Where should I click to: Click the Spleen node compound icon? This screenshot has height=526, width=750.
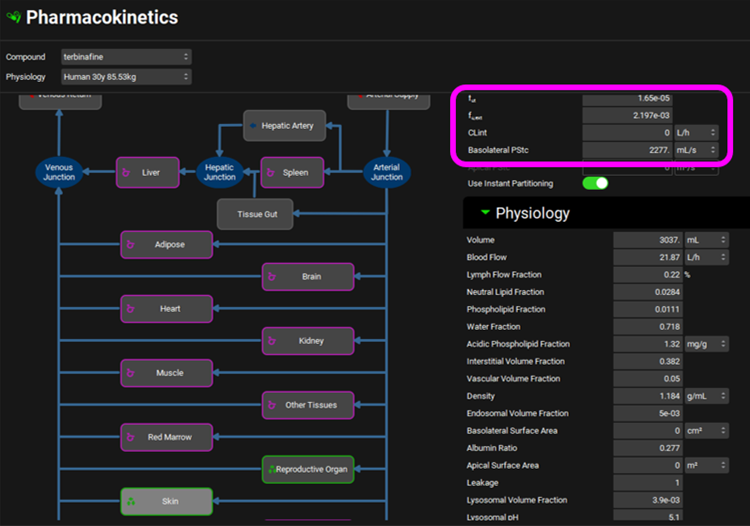tap(272, 173)
